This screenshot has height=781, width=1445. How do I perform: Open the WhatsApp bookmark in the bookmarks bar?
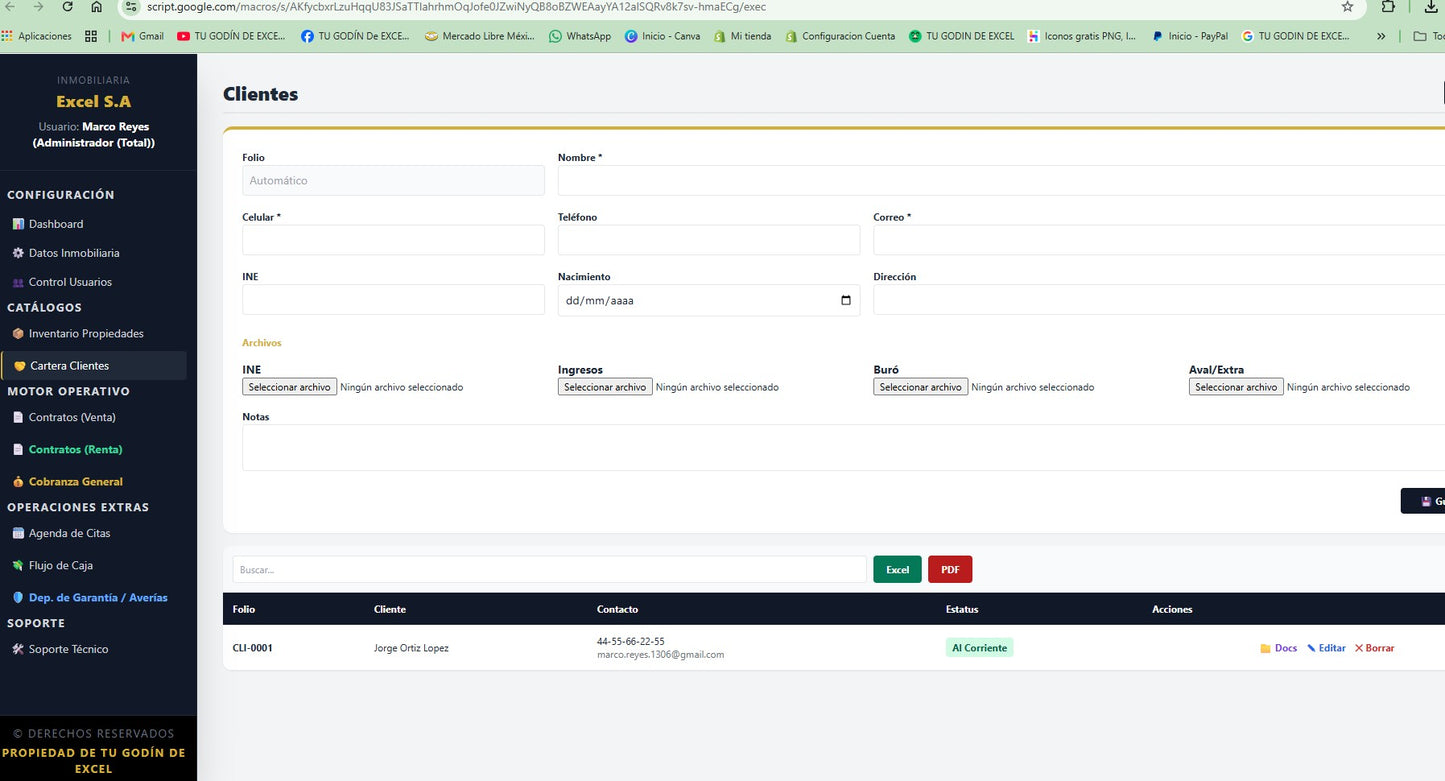coord(580,36)
